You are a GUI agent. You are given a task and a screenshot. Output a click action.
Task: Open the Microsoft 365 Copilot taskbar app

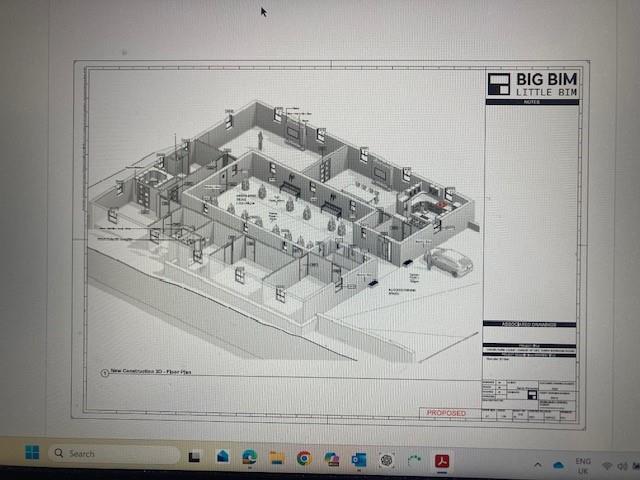click(331, 459)
